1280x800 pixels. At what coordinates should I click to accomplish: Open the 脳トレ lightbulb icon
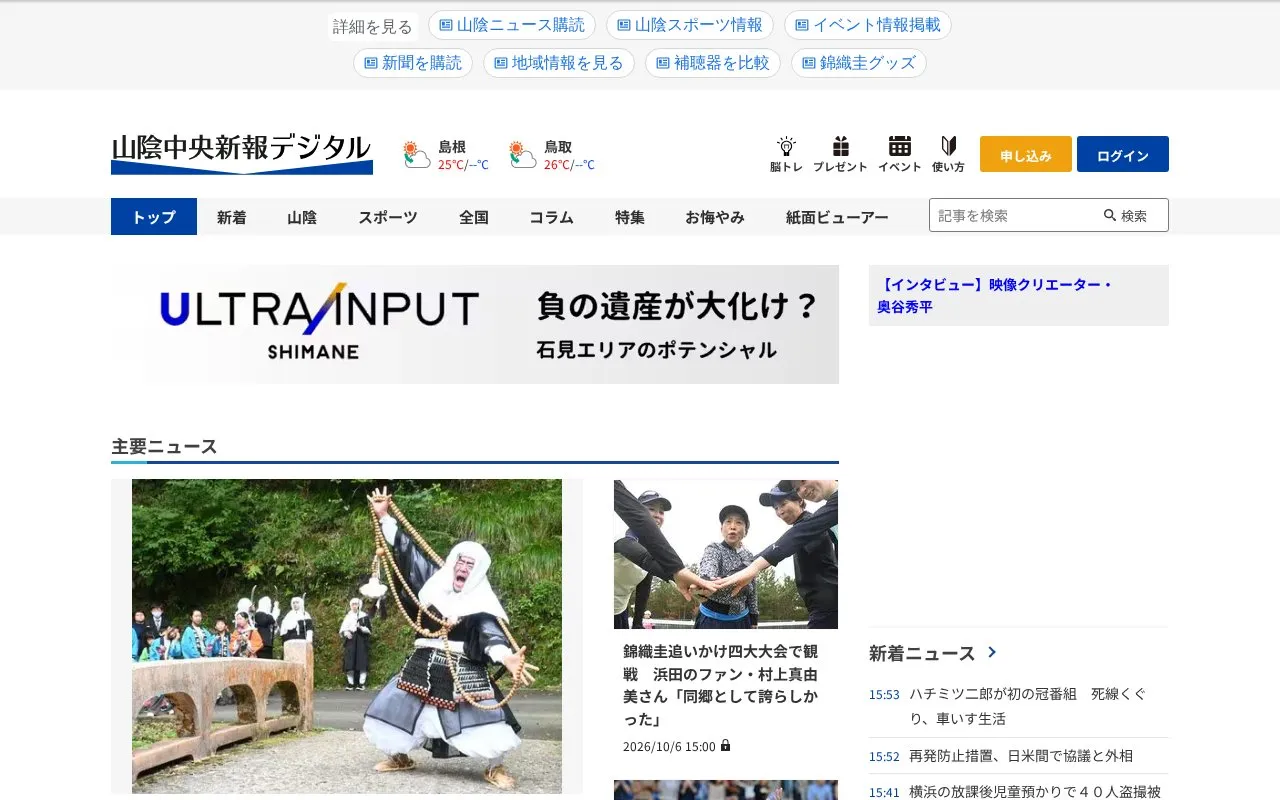coord(786,154)
